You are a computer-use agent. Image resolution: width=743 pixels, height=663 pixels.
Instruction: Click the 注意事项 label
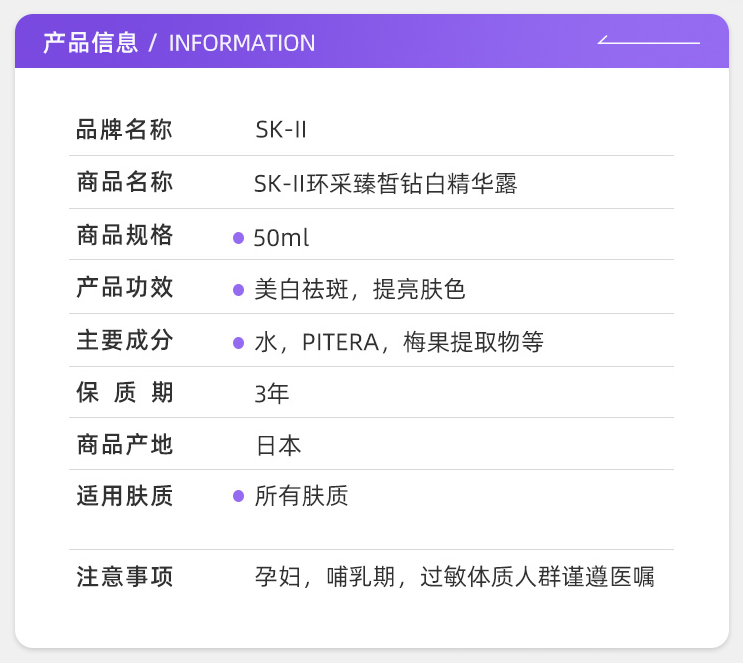125,577
